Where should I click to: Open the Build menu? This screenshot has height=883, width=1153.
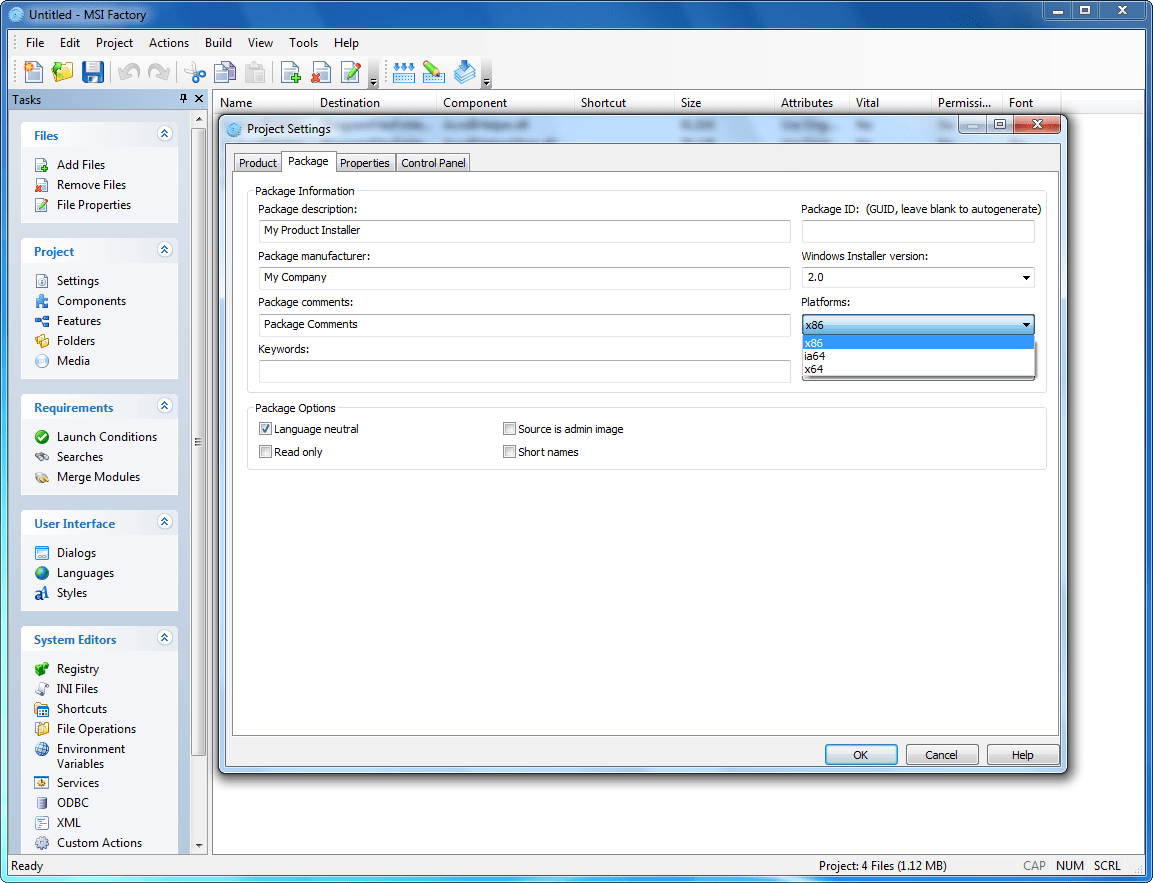218,43
